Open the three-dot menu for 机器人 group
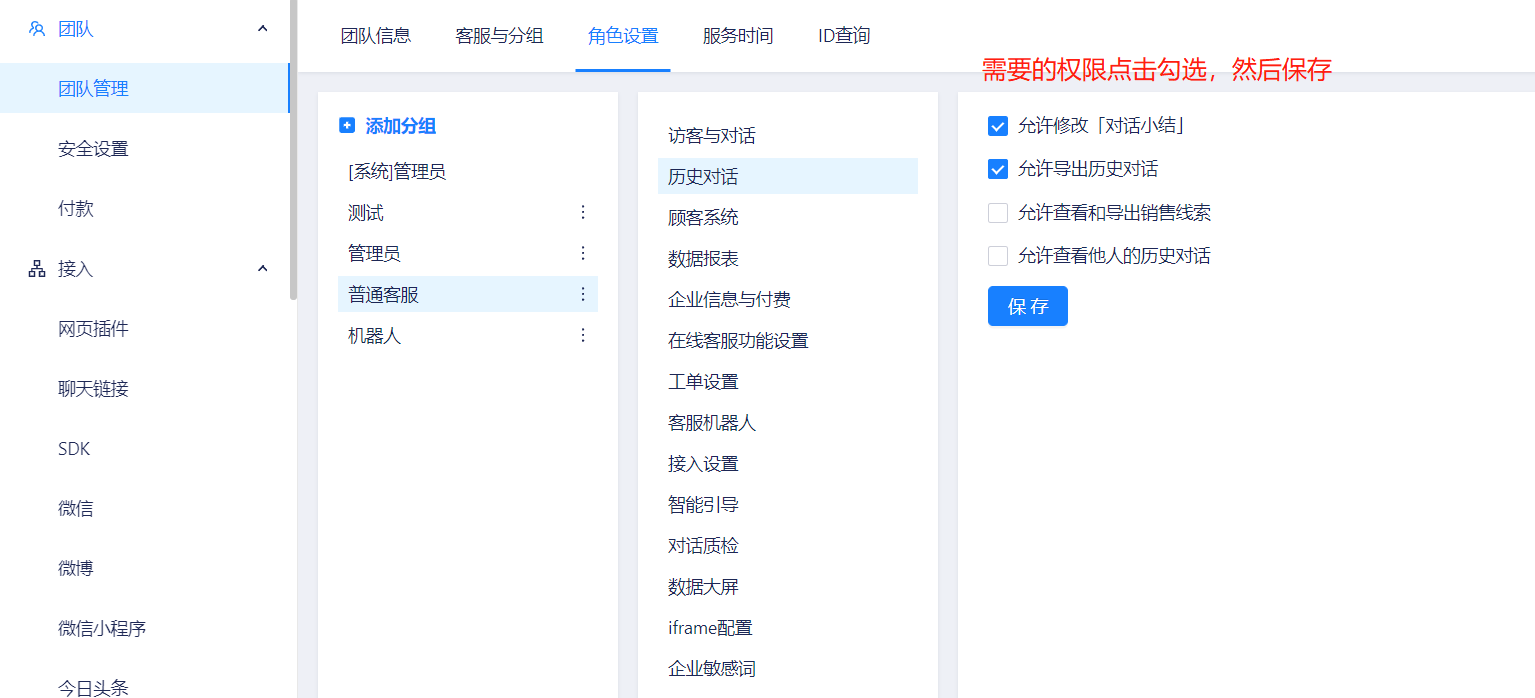 coord(583,335)
